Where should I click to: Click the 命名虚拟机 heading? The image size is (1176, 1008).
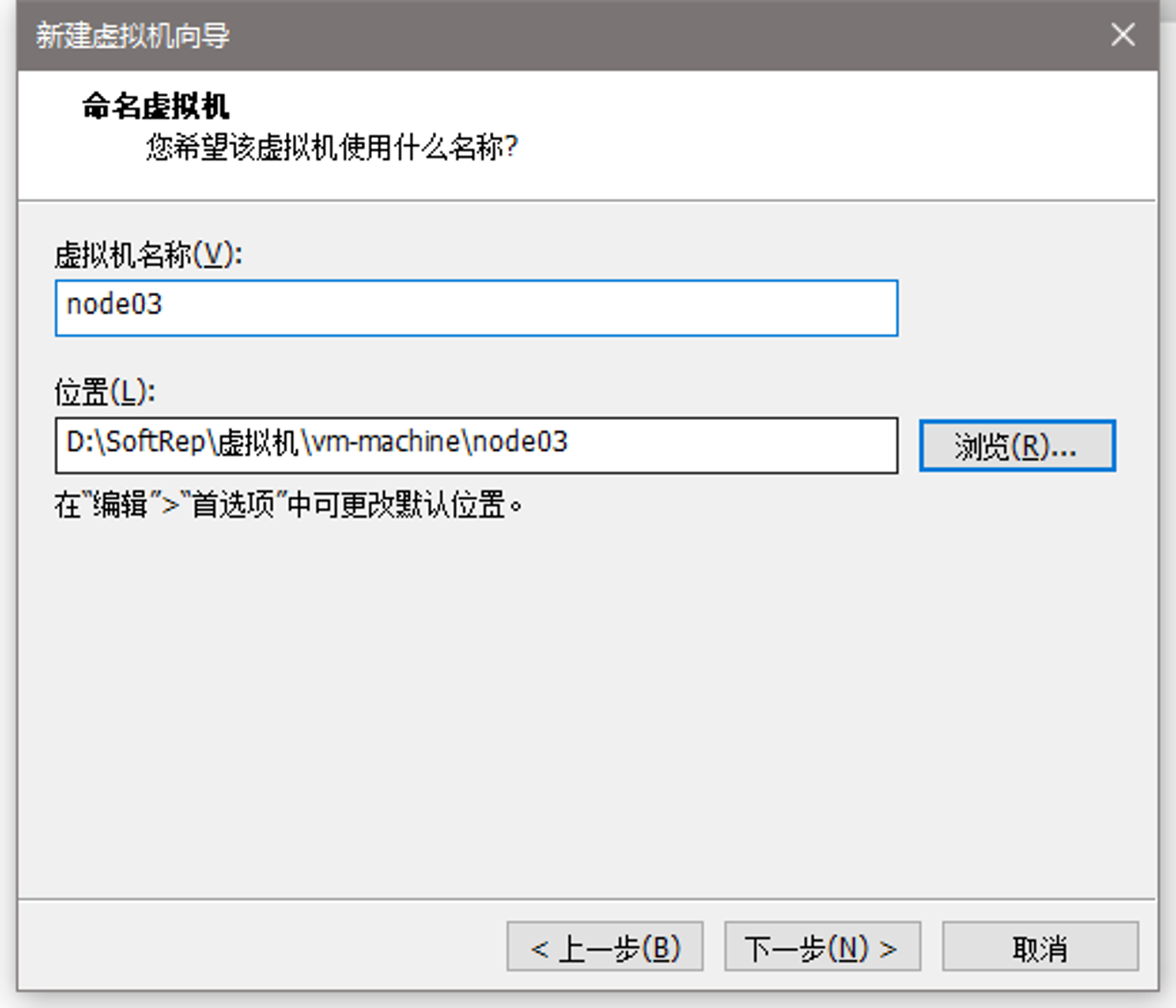(155, 106)
